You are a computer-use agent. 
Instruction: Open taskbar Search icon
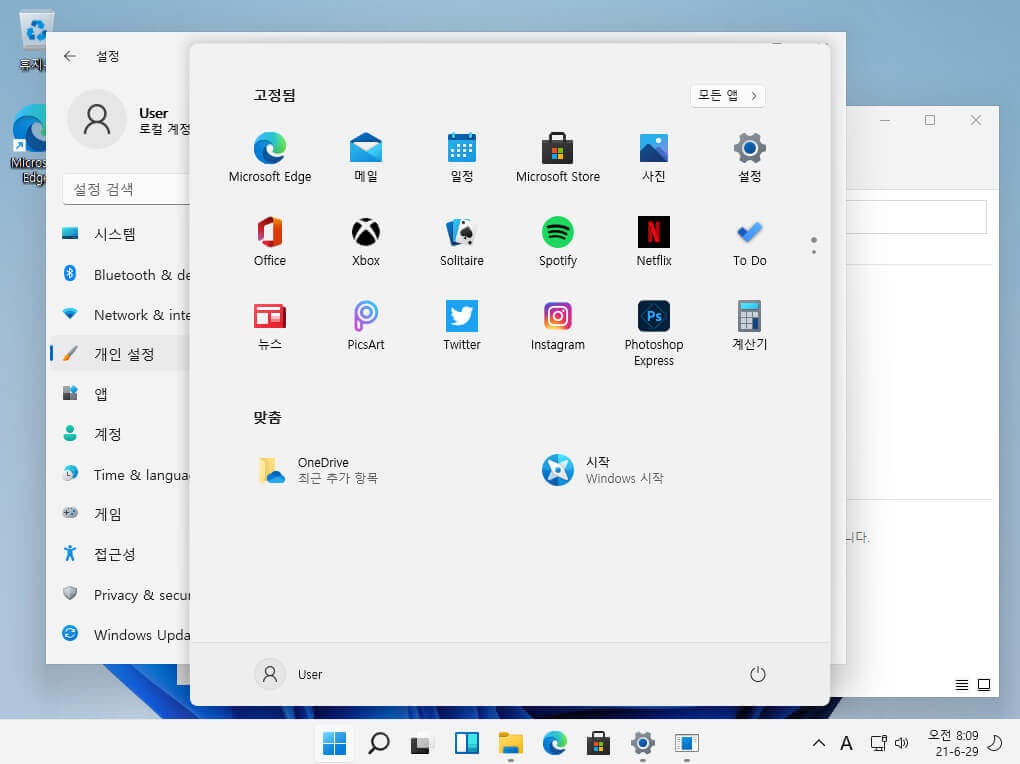[x=378, y=743]
